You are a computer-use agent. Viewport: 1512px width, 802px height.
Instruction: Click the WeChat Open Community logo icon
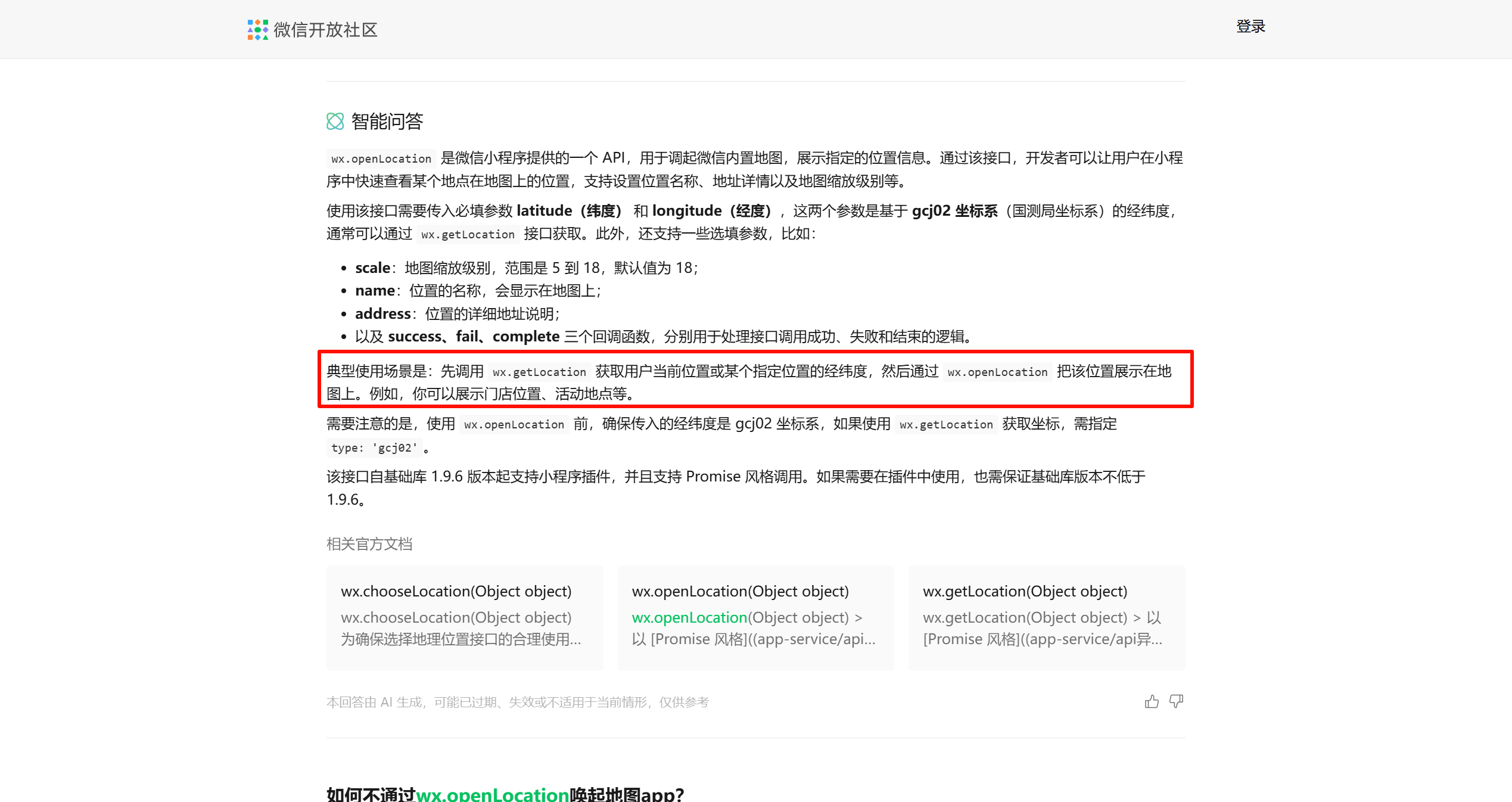[x=257, y=29]
